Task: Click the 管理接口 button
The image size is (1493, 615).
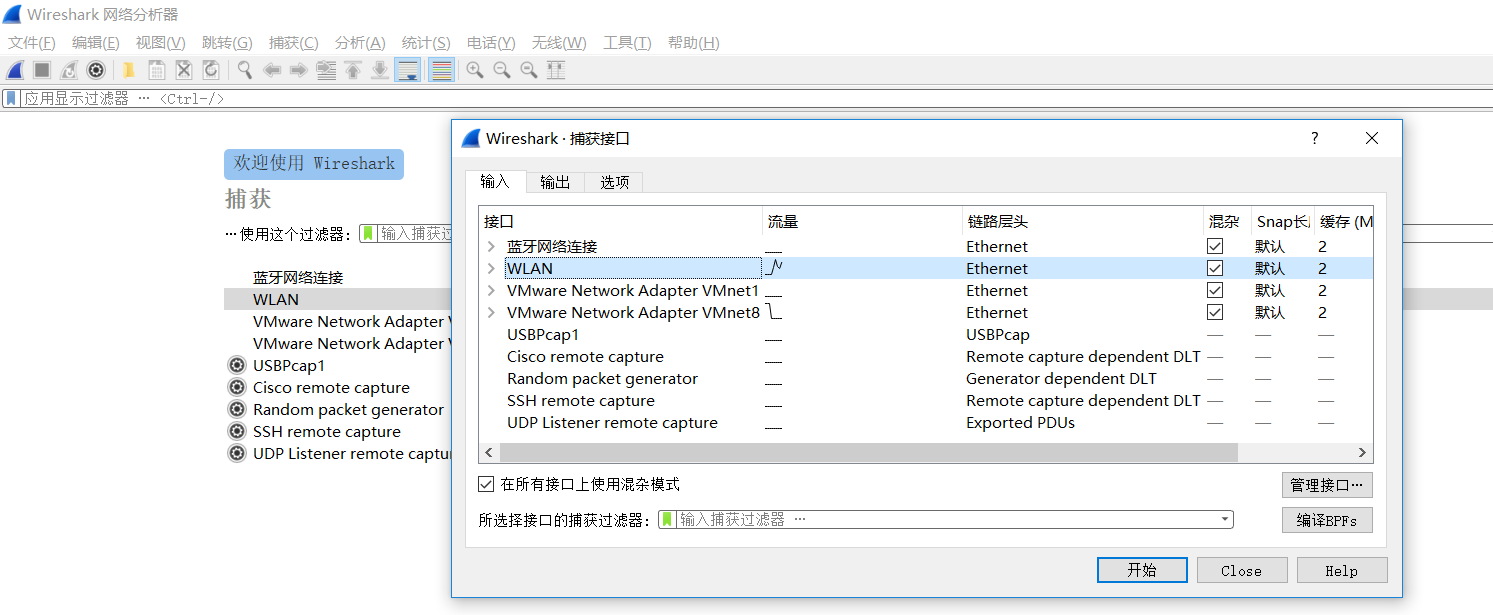Action: pos(1326,485)
